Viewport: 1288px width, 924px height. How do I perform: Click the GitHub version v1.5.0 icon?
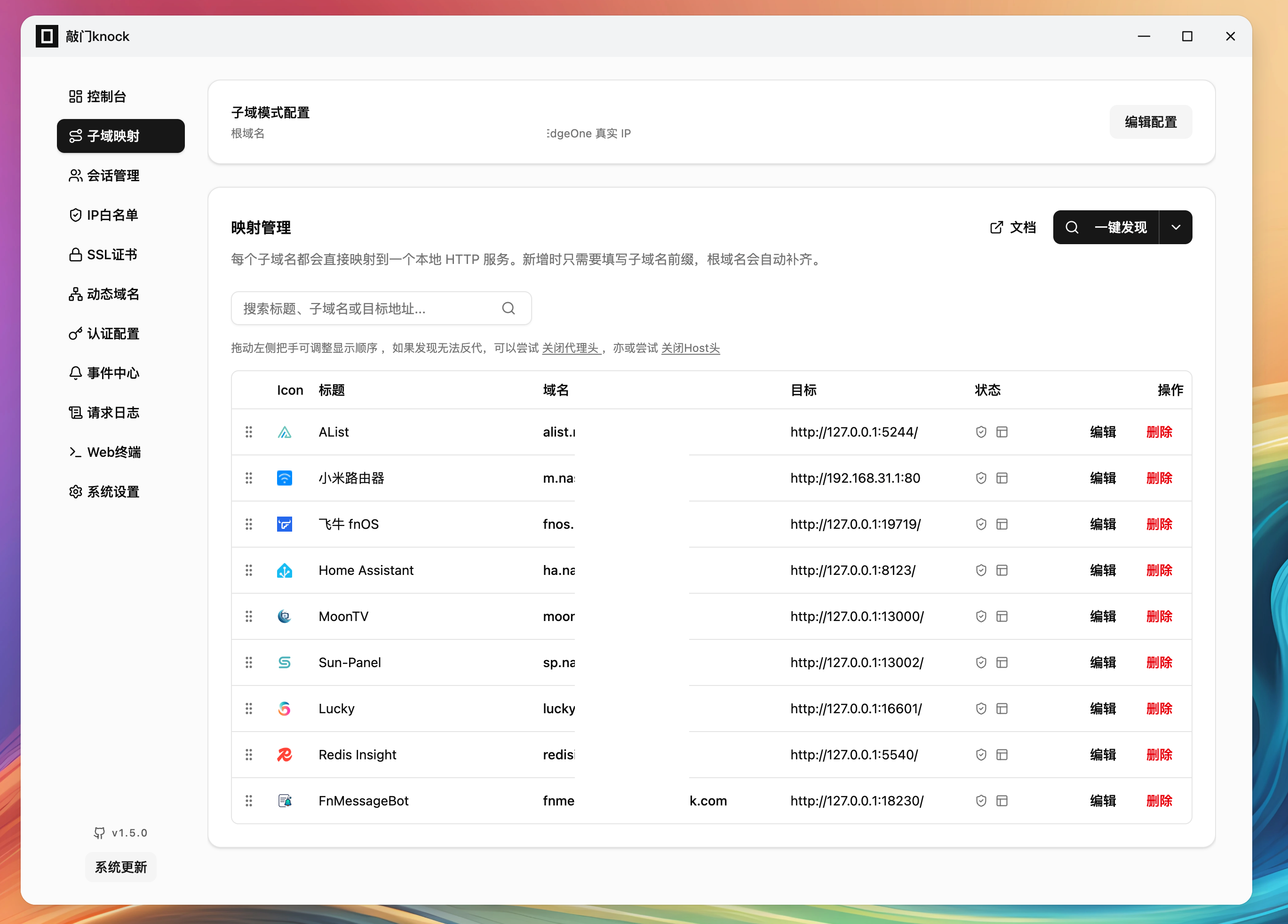click(99, 833)
